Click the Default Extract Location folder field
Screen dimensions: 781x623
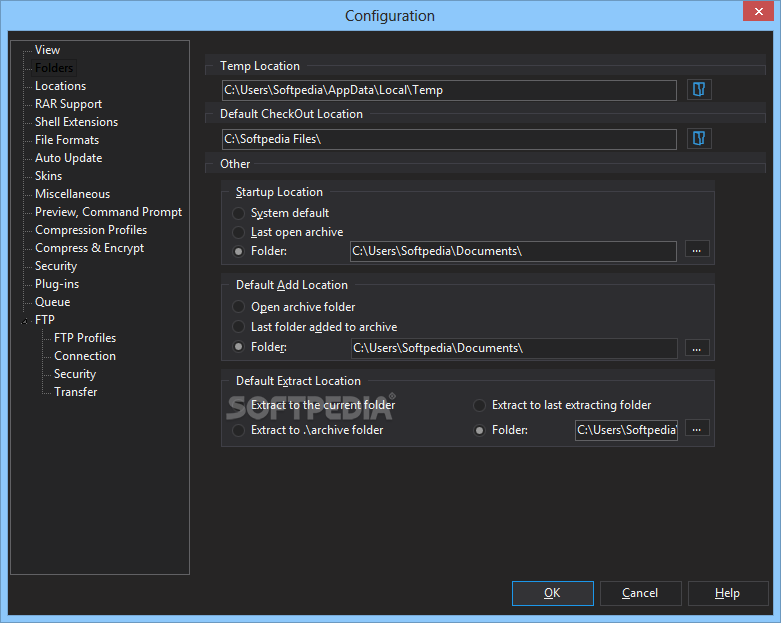pyautogui.click(x=626, y=430)
